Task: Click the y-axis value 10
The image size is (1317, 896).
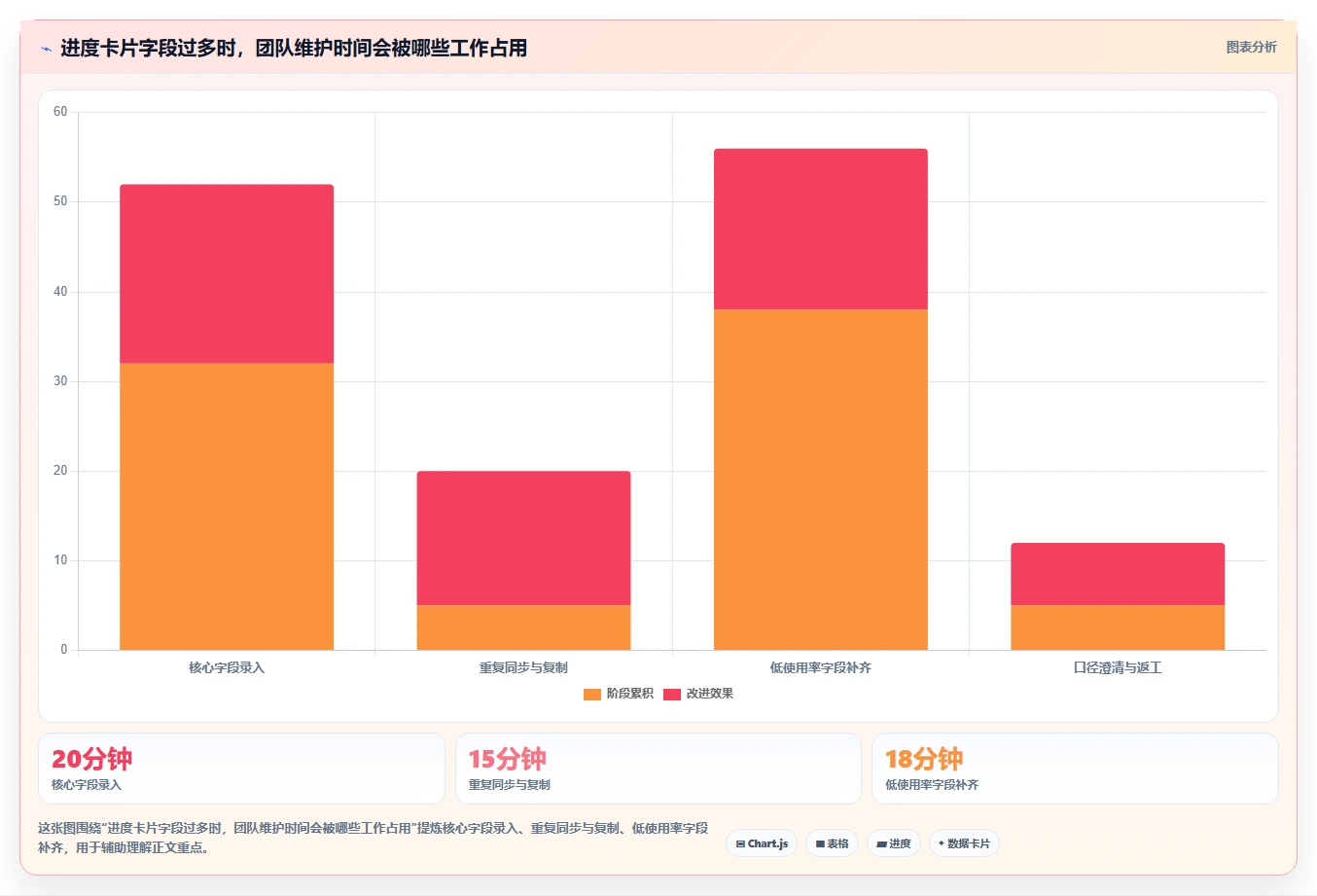Action: (x=60, y=560)
